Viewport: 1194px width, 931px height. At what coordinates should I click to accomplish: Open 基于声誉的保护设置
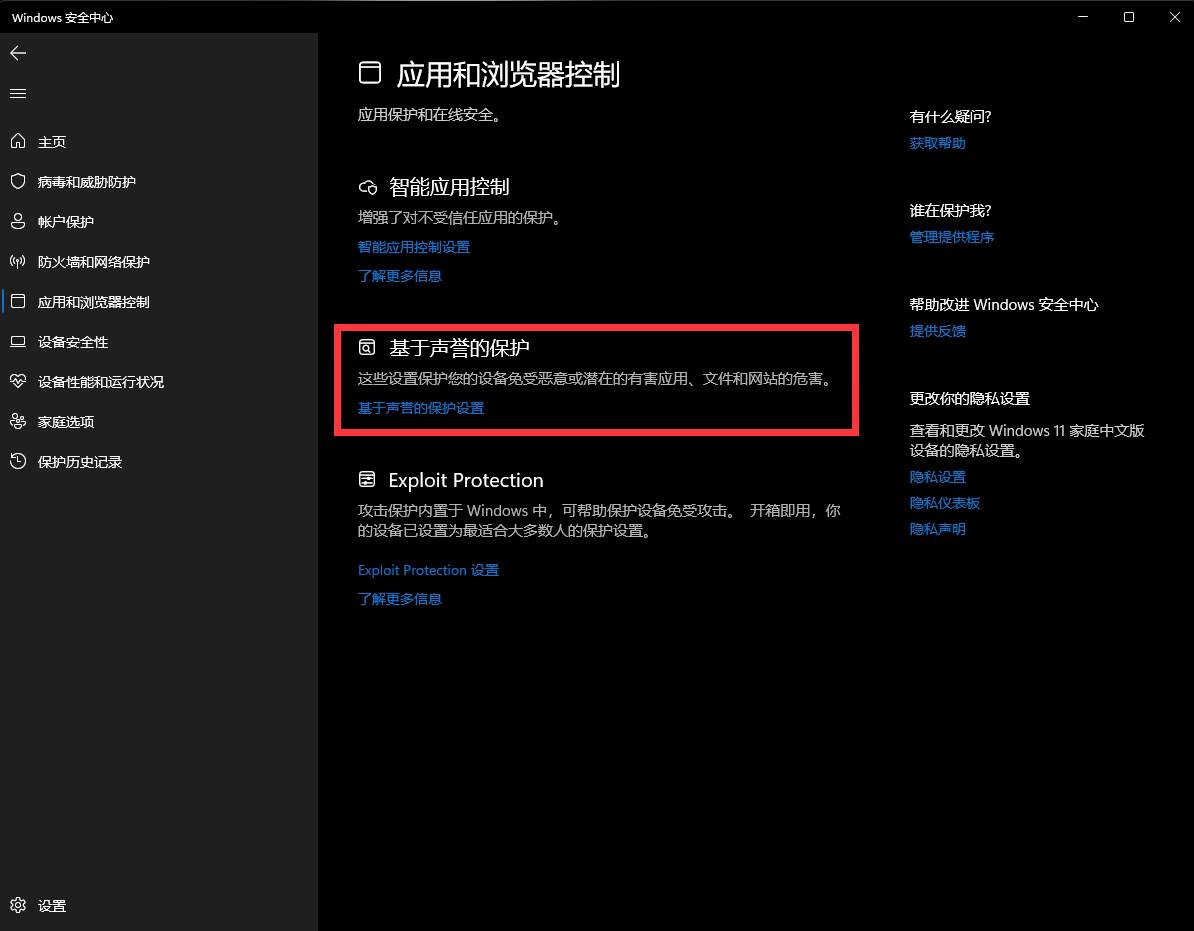tap(420, 408)
